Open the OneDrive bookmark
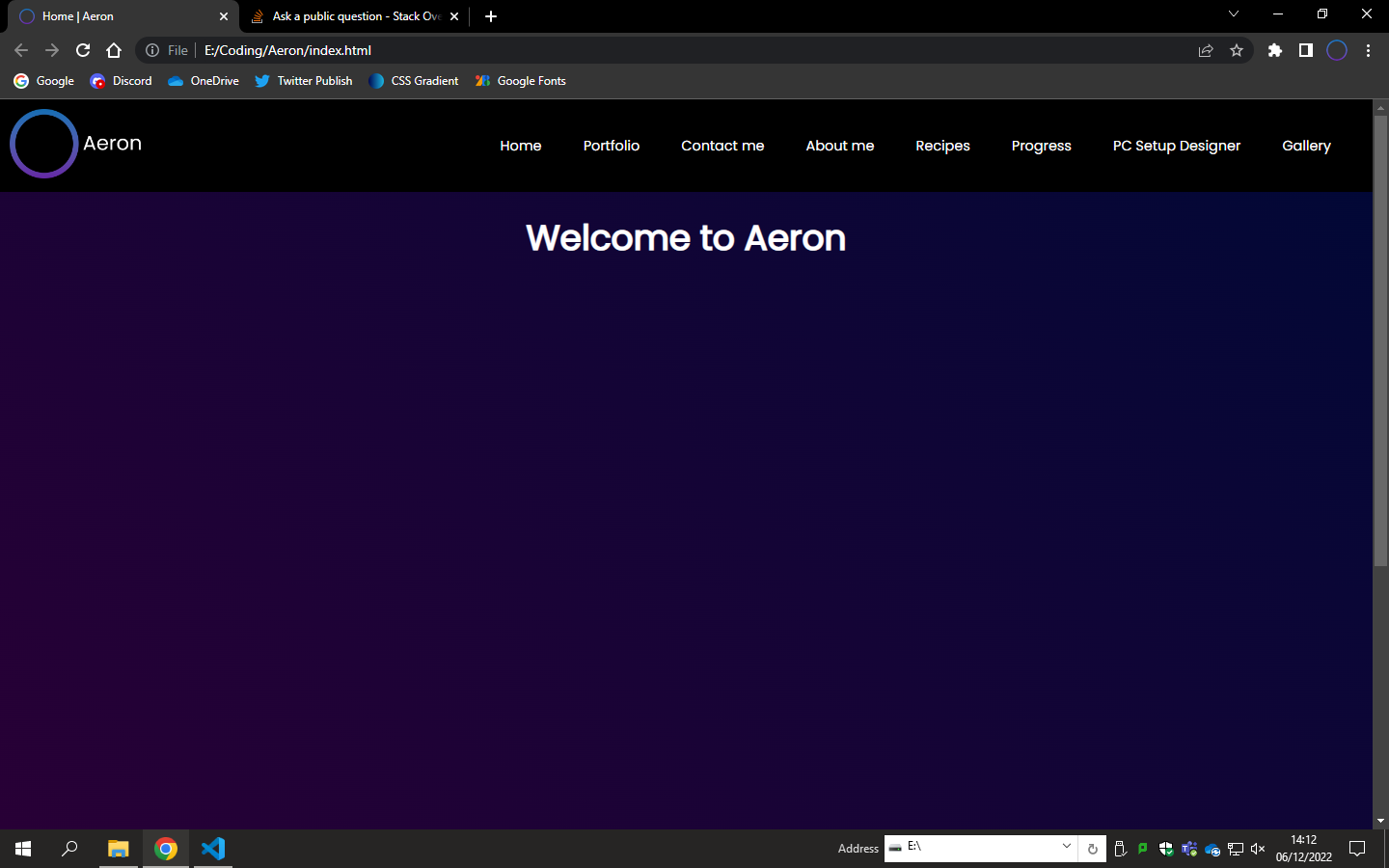The image size is (1389, 868). (203, 81)
